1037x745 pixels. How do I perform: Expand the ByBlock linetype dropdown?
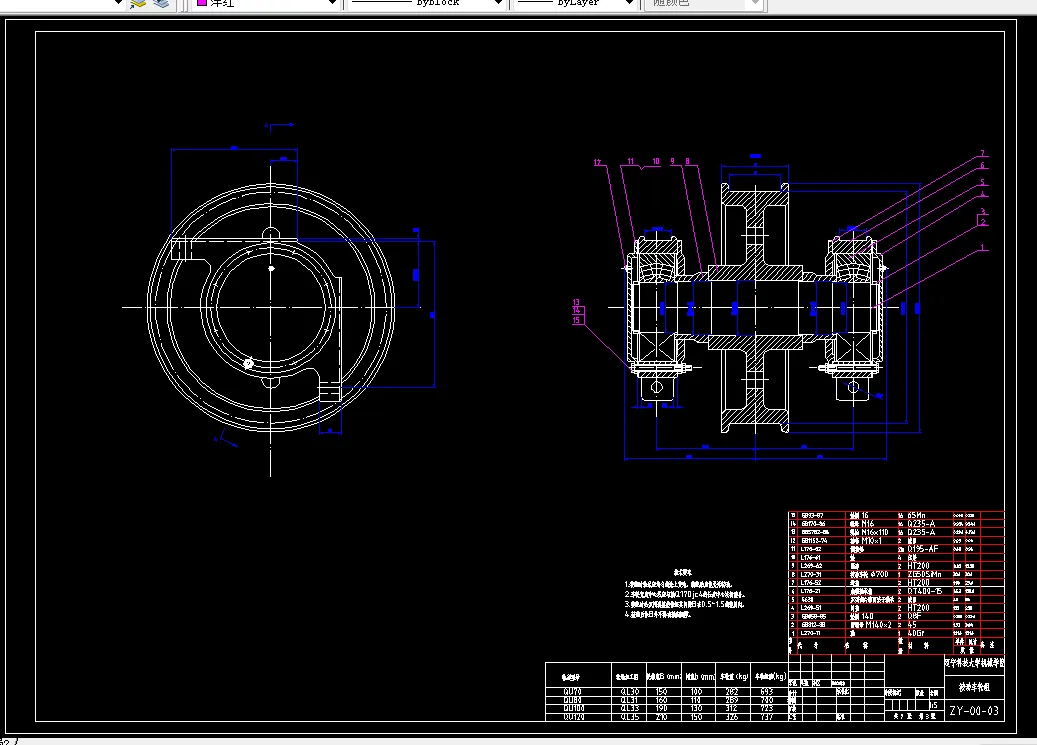pos(499,3)
